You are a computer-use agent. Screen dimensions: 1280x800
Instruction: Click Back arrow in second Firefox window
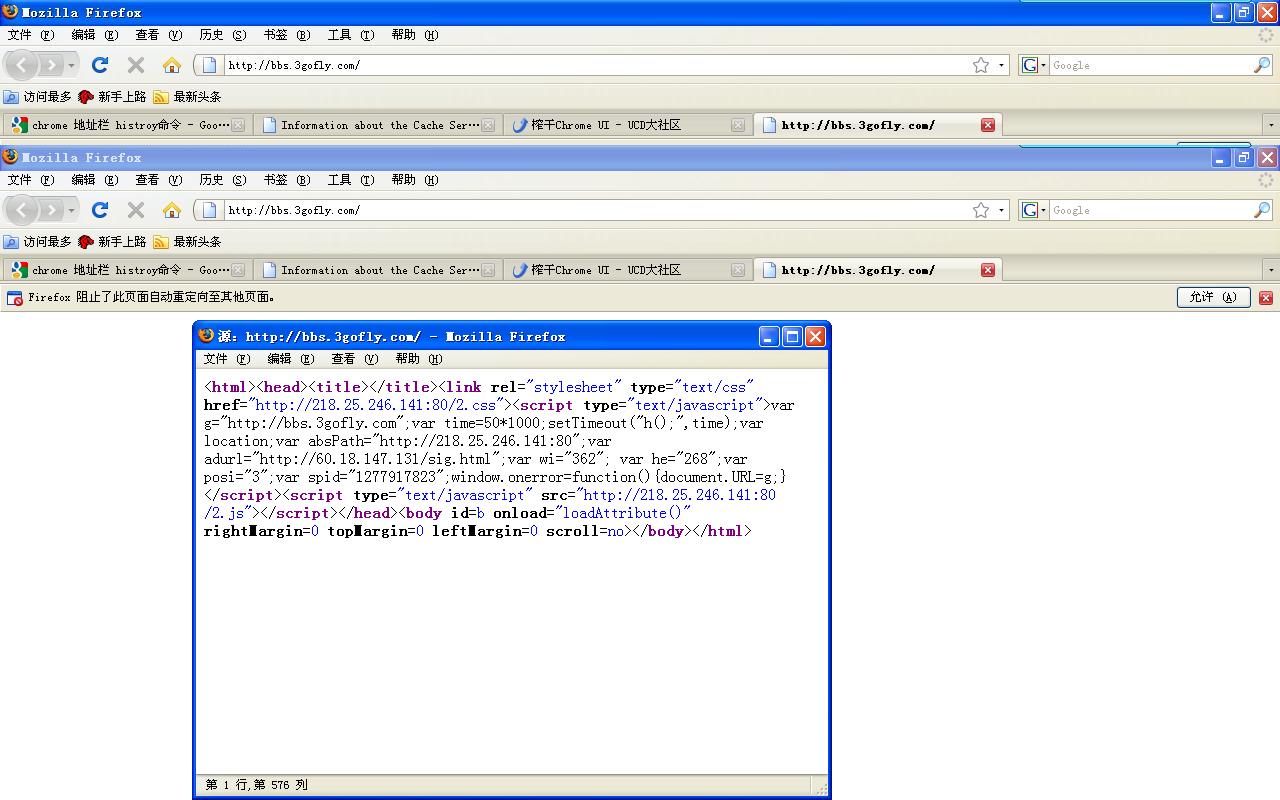(22, 210)
